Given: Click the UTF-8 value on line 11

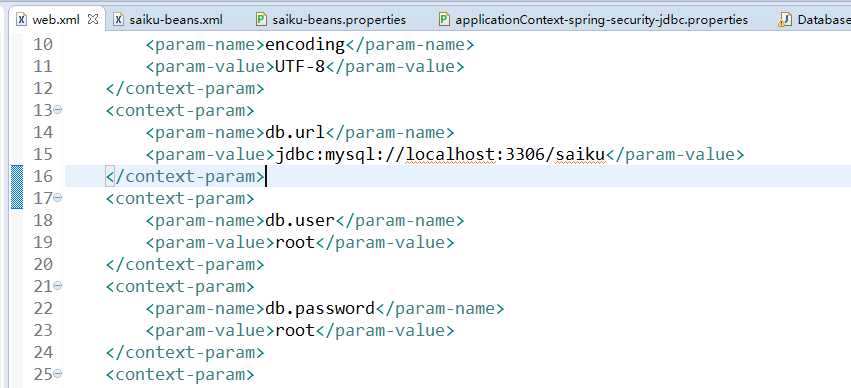Looking at the screenshot, I should pos(300,66).
